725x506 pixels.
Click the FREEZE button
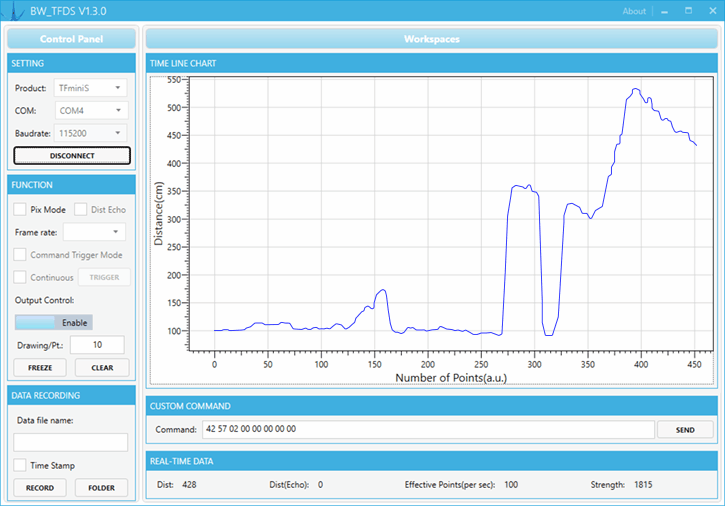(40, 367)
